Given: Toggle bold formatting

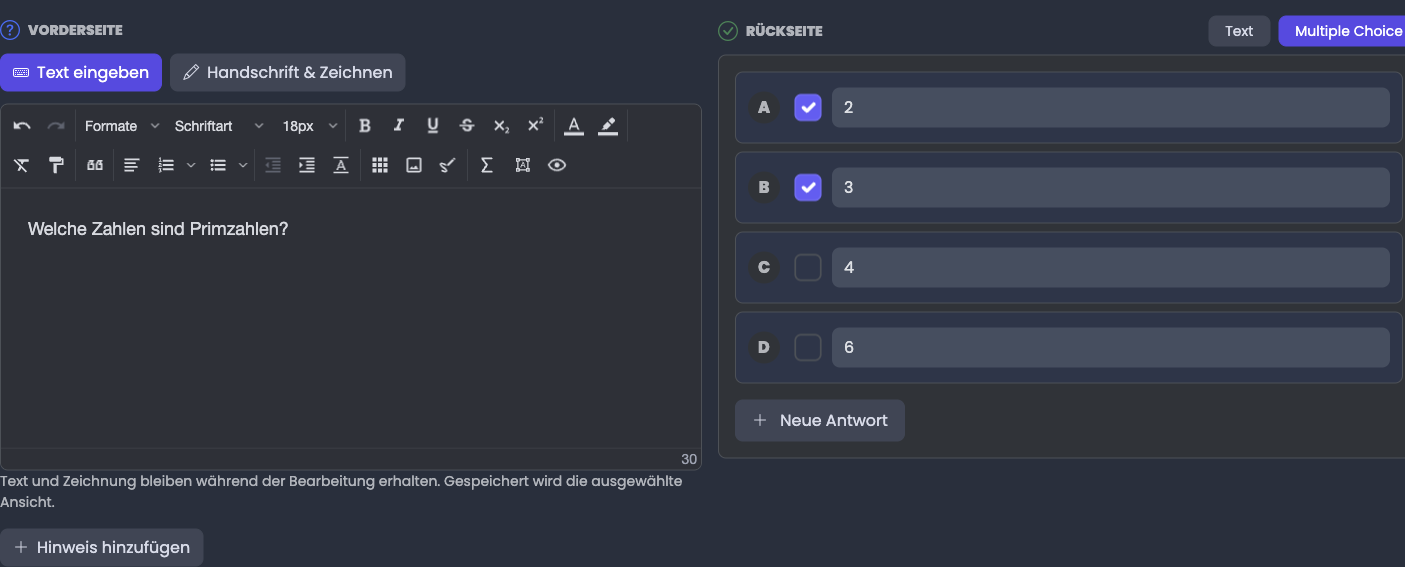Looking at the screenshot, I should pos(365,126).
